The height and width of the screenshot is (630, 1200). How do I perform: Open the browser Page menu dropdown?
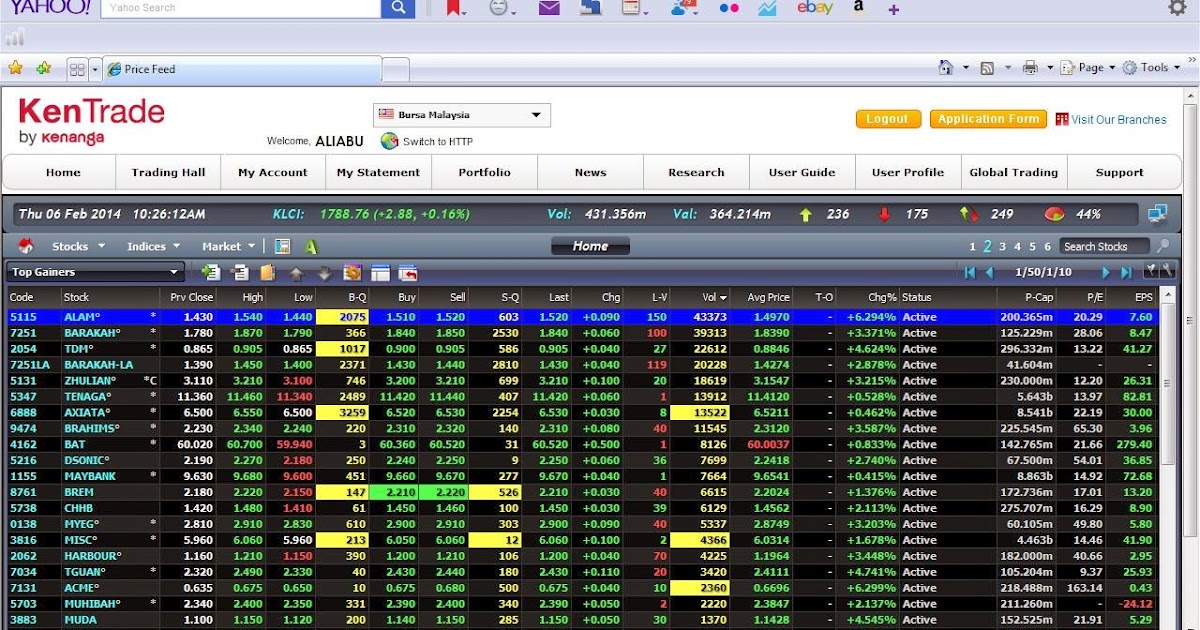click(1090, 68)
